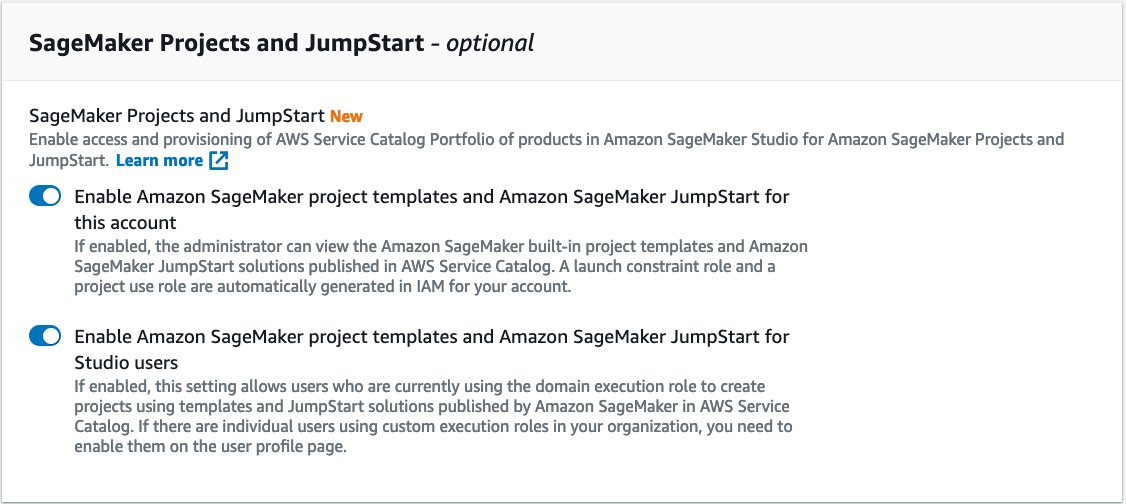
Task: Click the orange New badge
Action: 346,116
